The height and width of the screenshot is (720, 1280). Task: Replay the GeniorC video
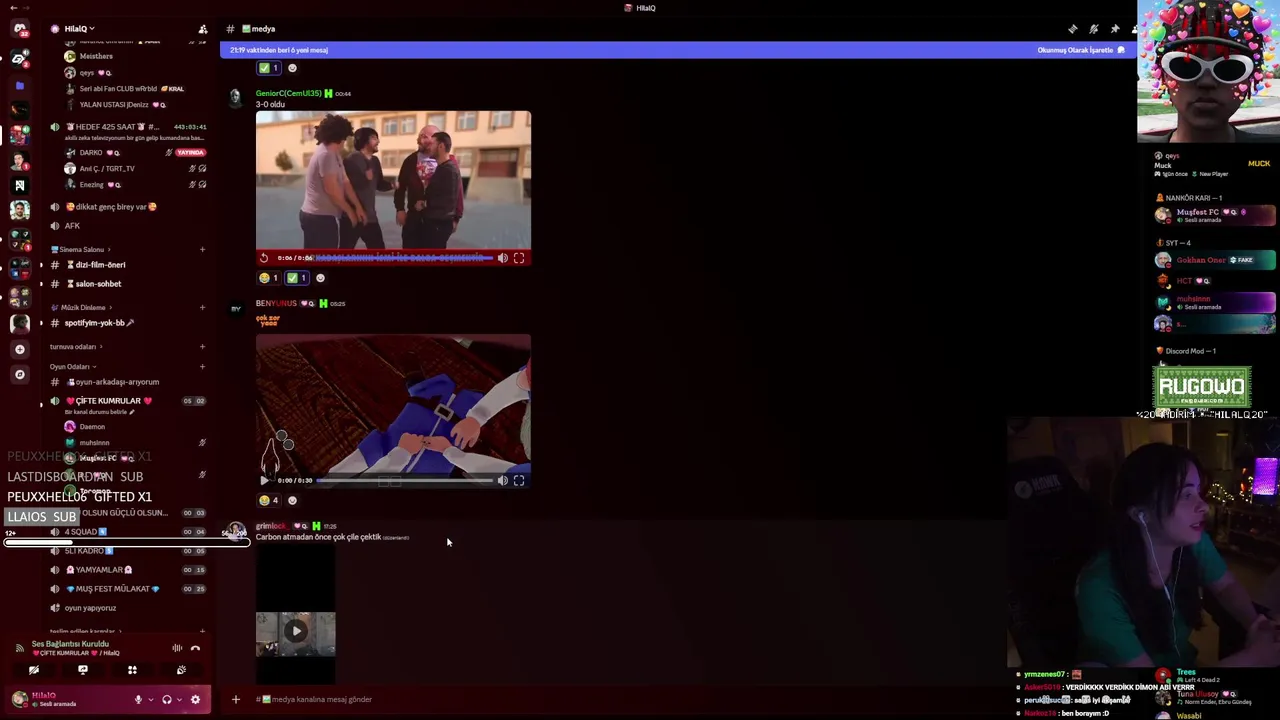(x=264, y=258)
